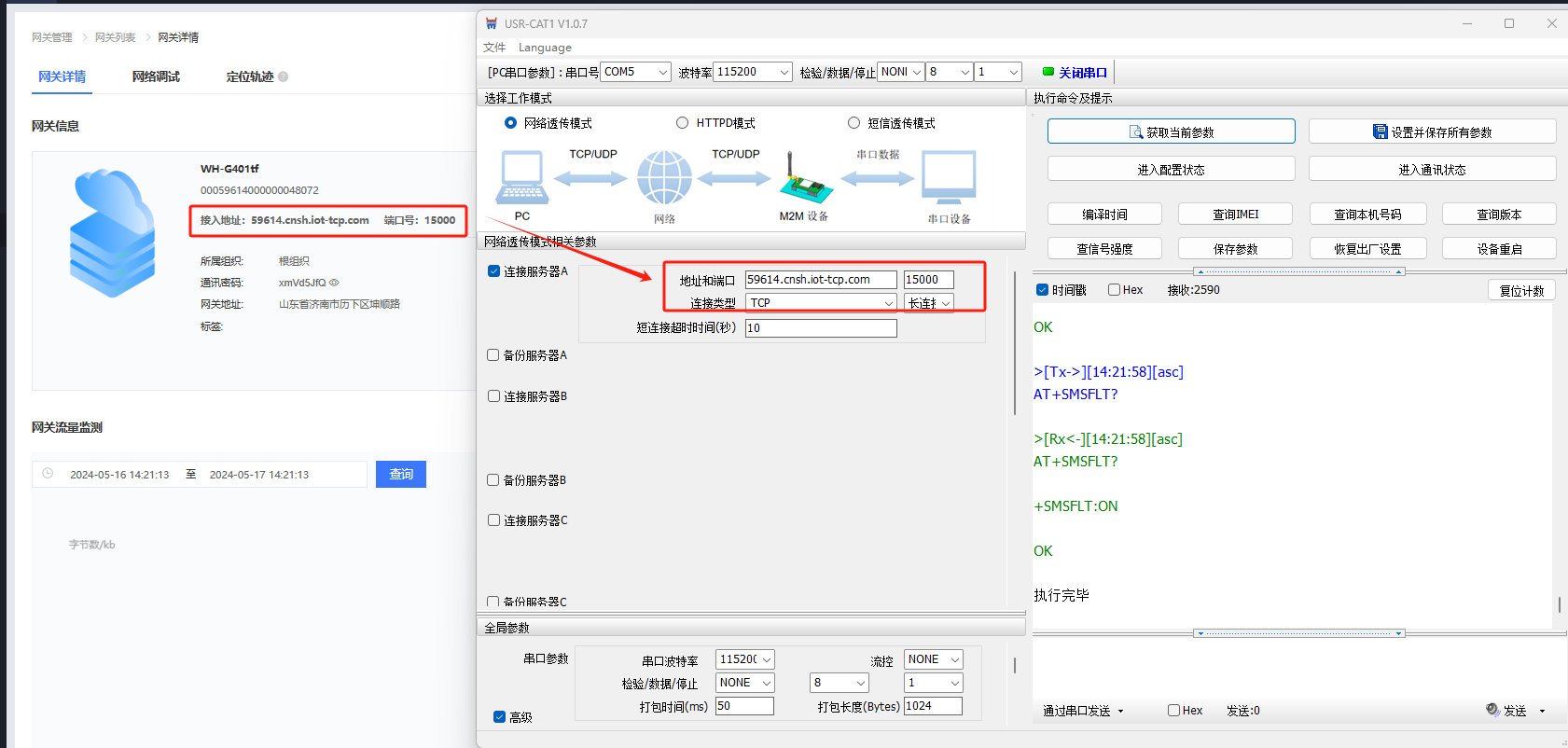Click the USR-CAT1 app icon in title bar

492,23
